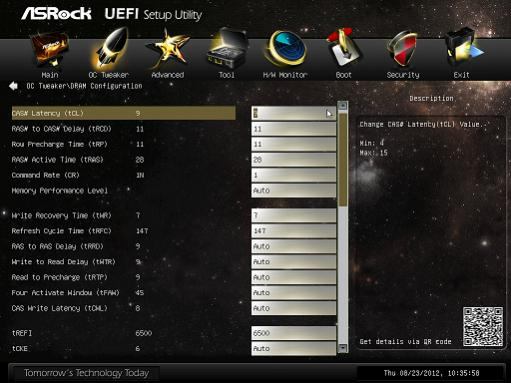Select the RAS# Active Time (tRAS) label
The image size is (511, 383).
(57, 160)
